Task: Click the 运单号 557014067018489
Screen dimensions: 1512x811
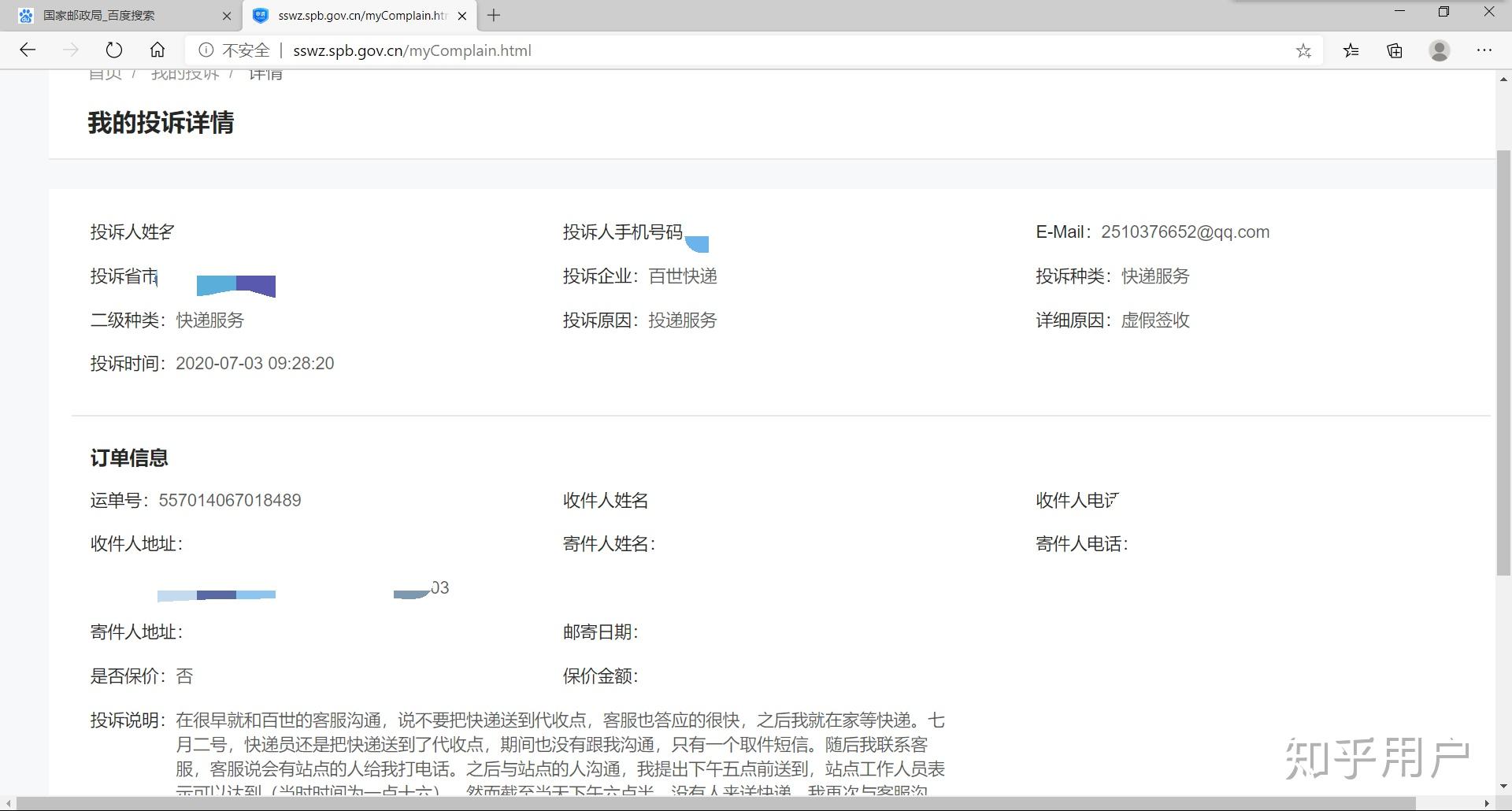Action: tap(230, 501)
